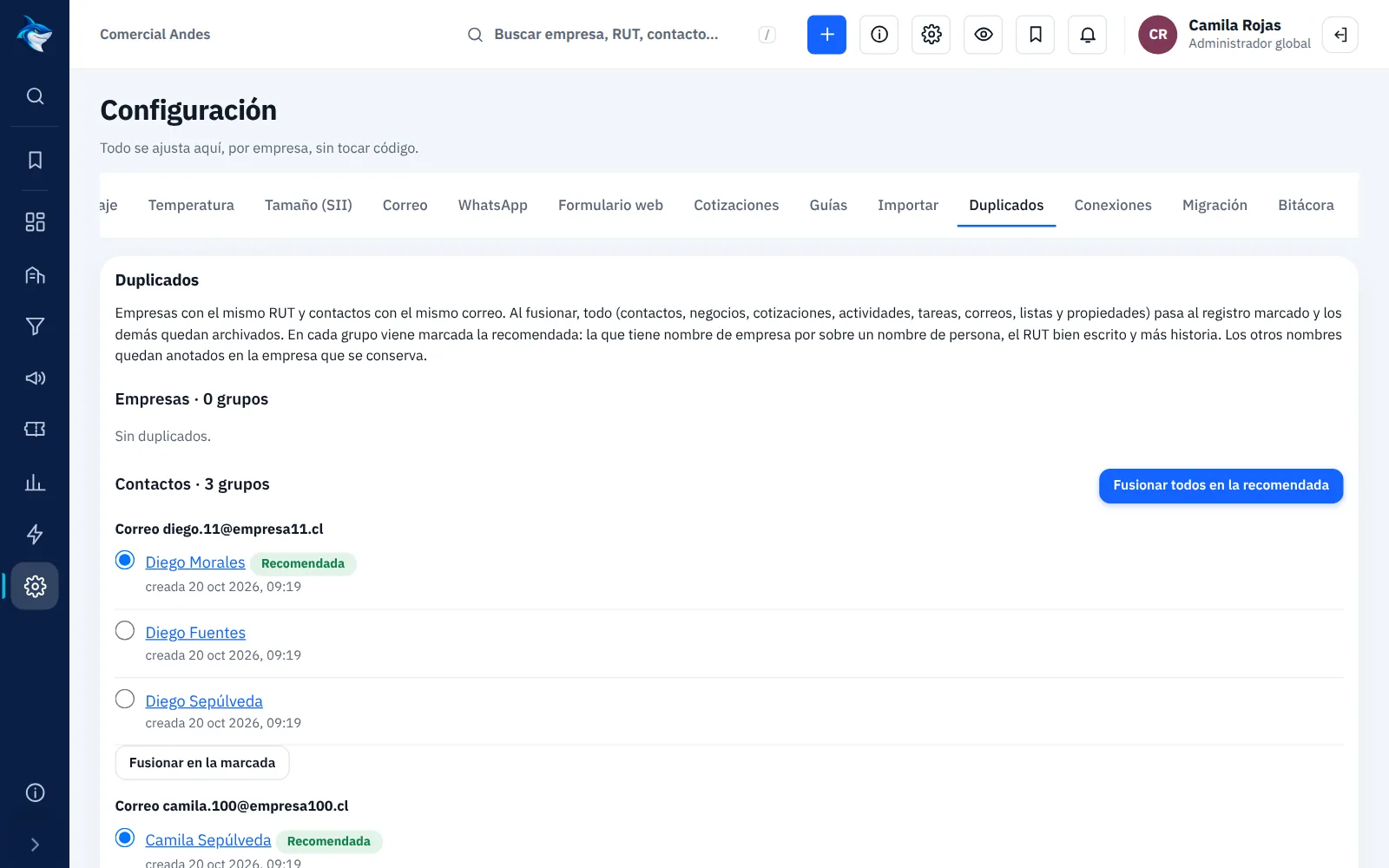The image size is (1389, 868).
Task: Open the ticket icon in sidebar
Action: tap(35, 429)
